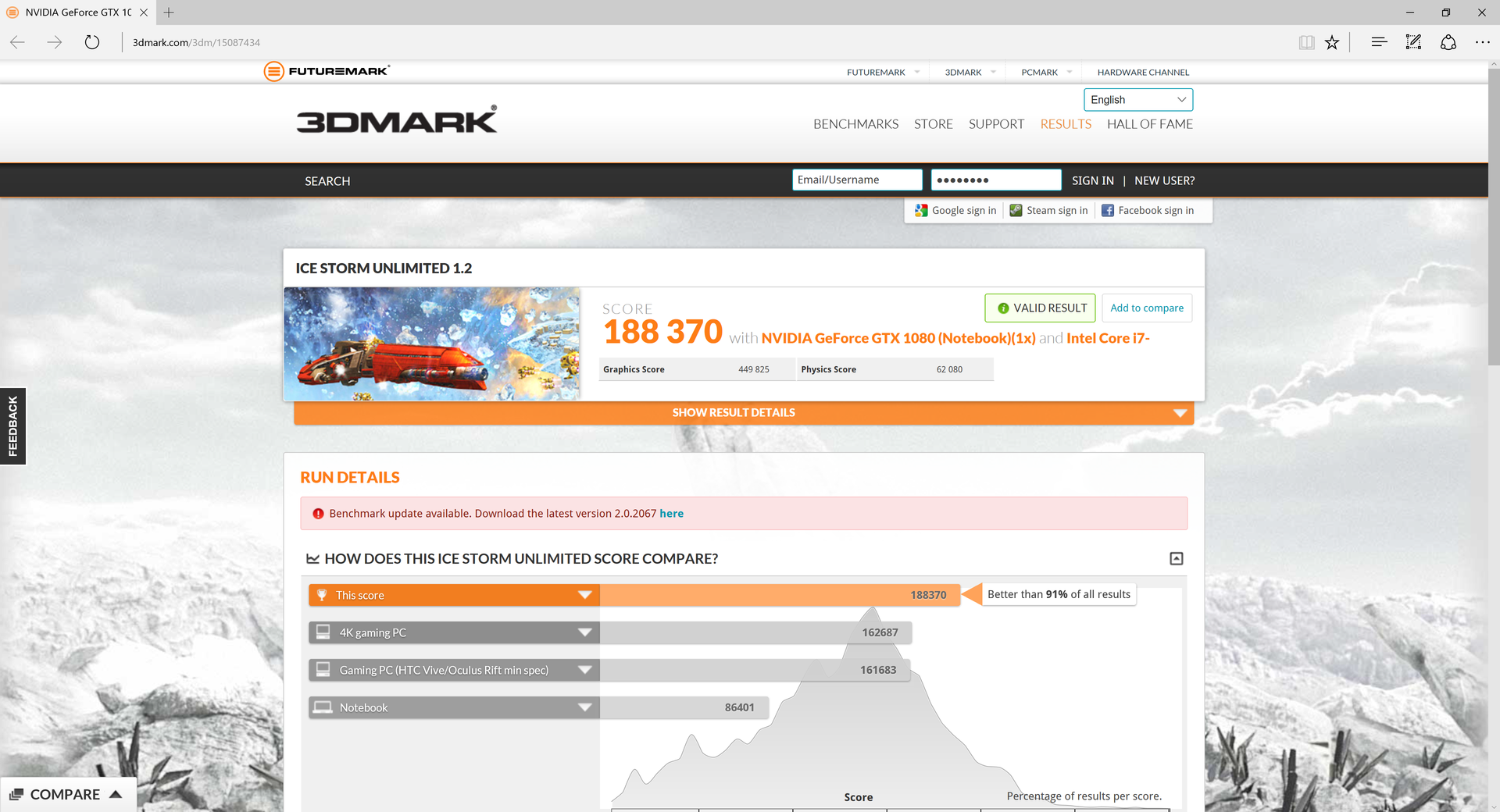Click the SIGN IN link
1500x812 pixels.
click(1092, 180)
